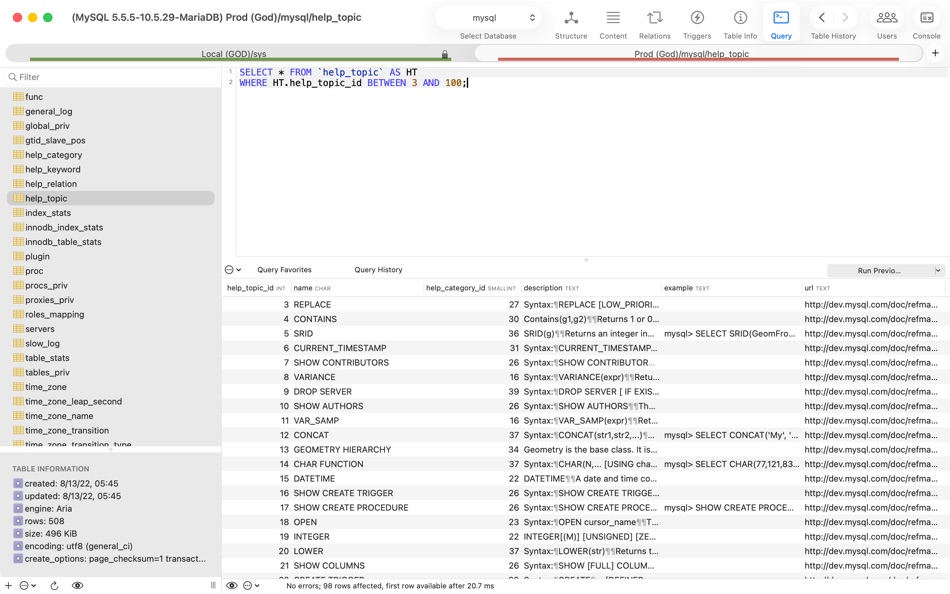Open the Structure view
Viewport: 950px width, 594px height.
click(x=571, y=25)
